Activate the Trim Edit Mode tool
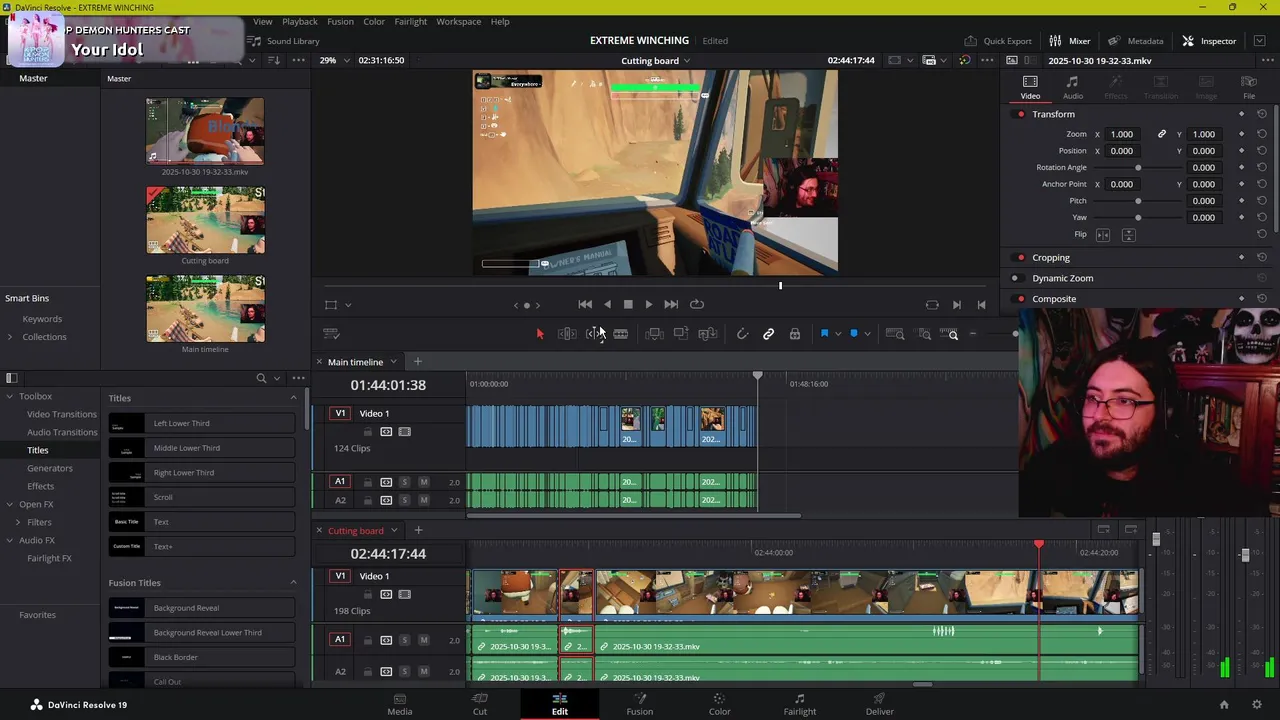Screen dimensions: 1280x720 click(567, 334)
